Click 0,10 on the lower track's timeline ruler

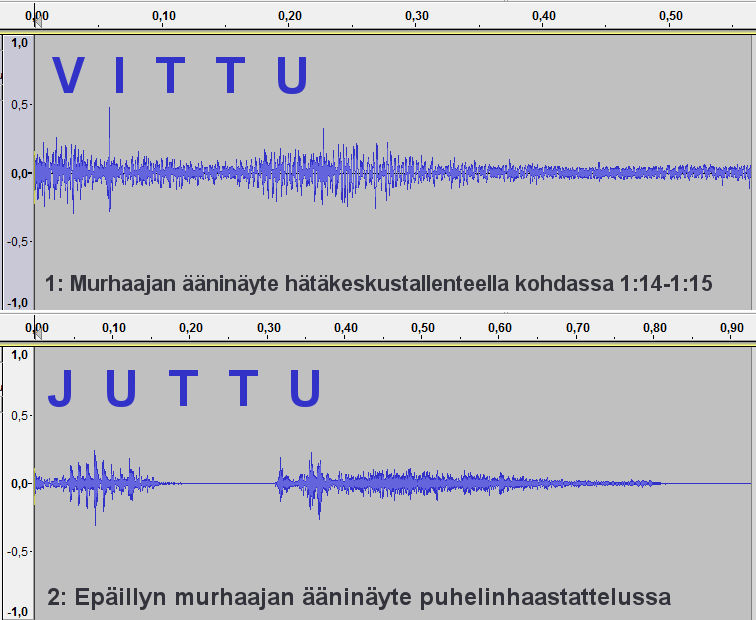pyautogui.click(x=114, y=328)
